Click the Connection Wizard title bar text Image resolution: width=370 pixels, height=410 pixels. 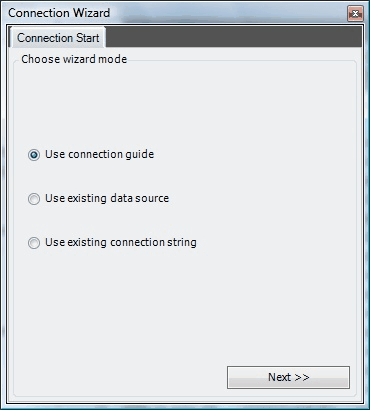pyautogui.click(x=59, y=13)
